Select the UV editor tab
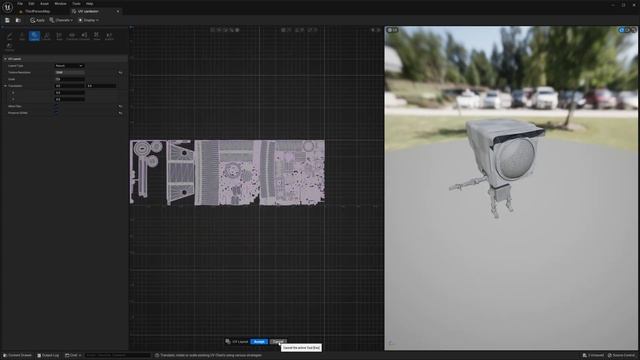Viewport: 640px width, 360px height. coord(88,11)
